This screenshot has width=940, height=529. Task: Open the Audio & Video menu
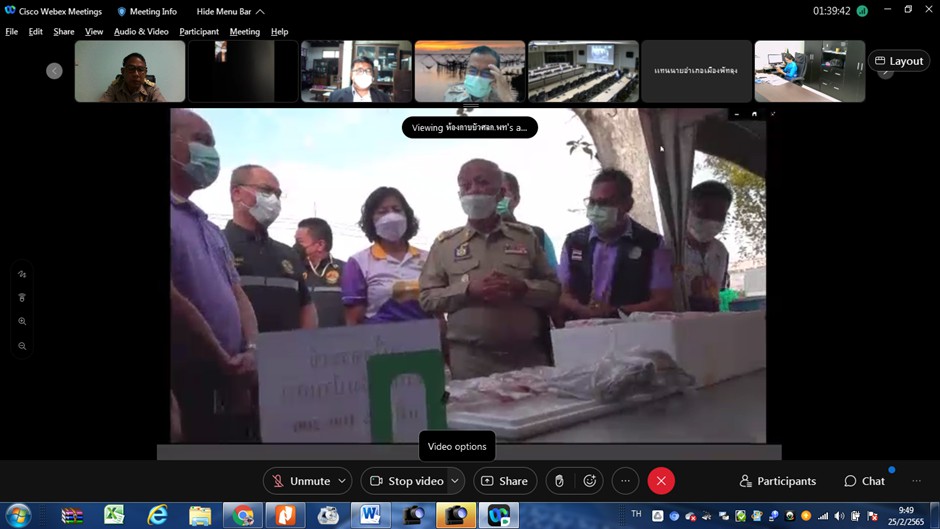pos(141,32)
